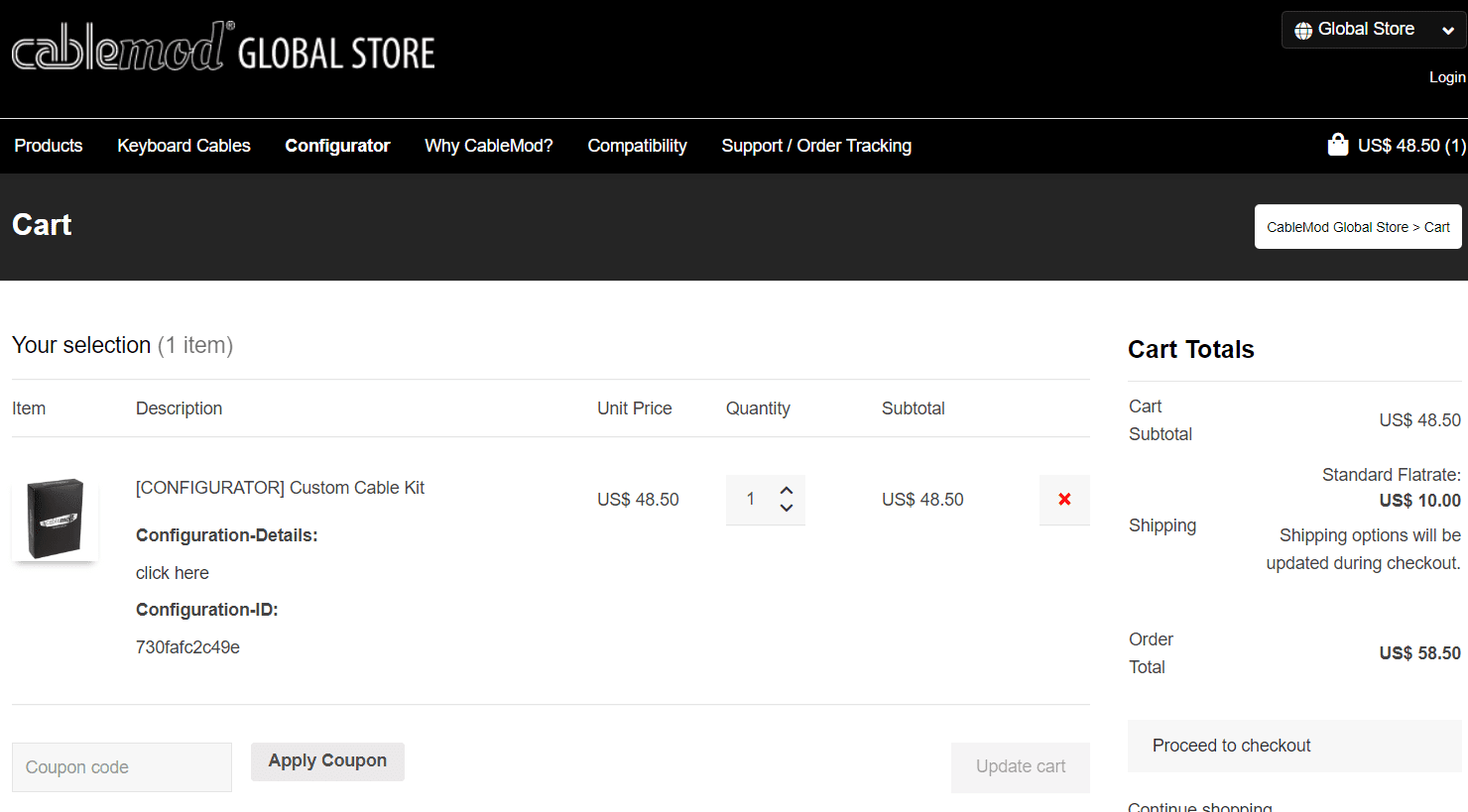Screen dimensions: 1468x812
Task: Select the Compatibility menu item
Action: coord(637,146)
